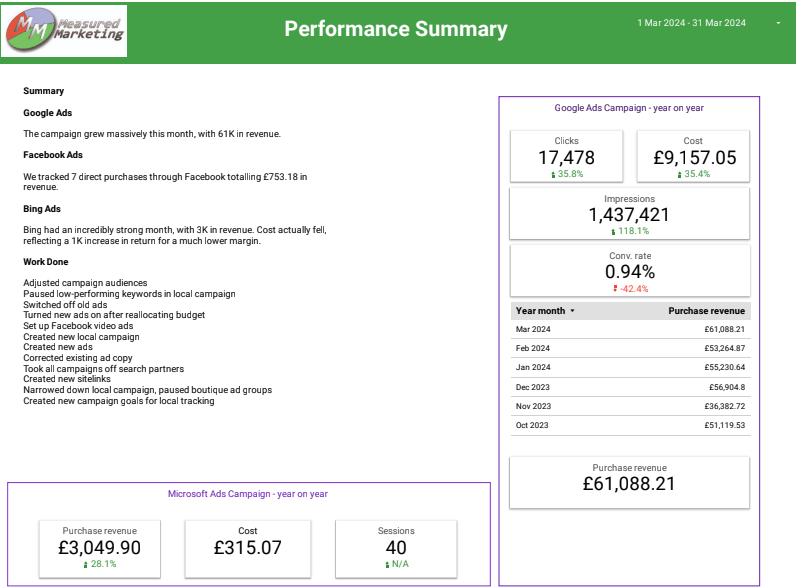Open the date range dropdown arrow
This screenshot has height=587, width=796.
[x=778, y=23]
